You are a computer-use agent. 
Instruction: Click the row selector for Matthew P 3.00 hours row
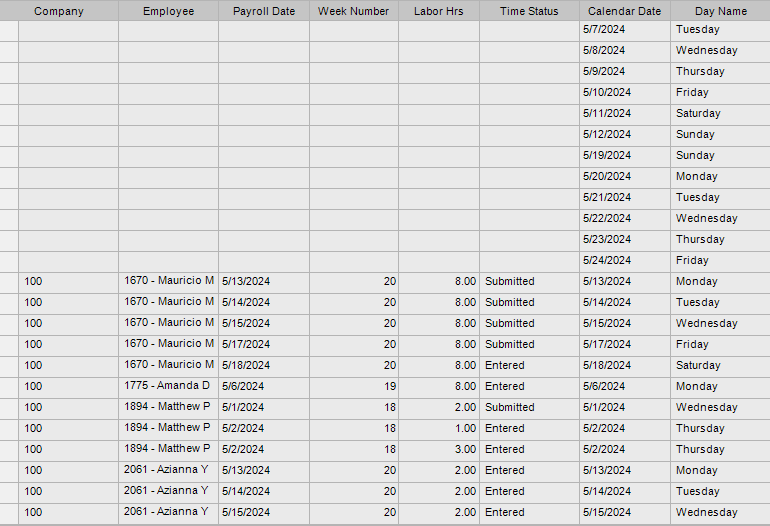(9, 449)
